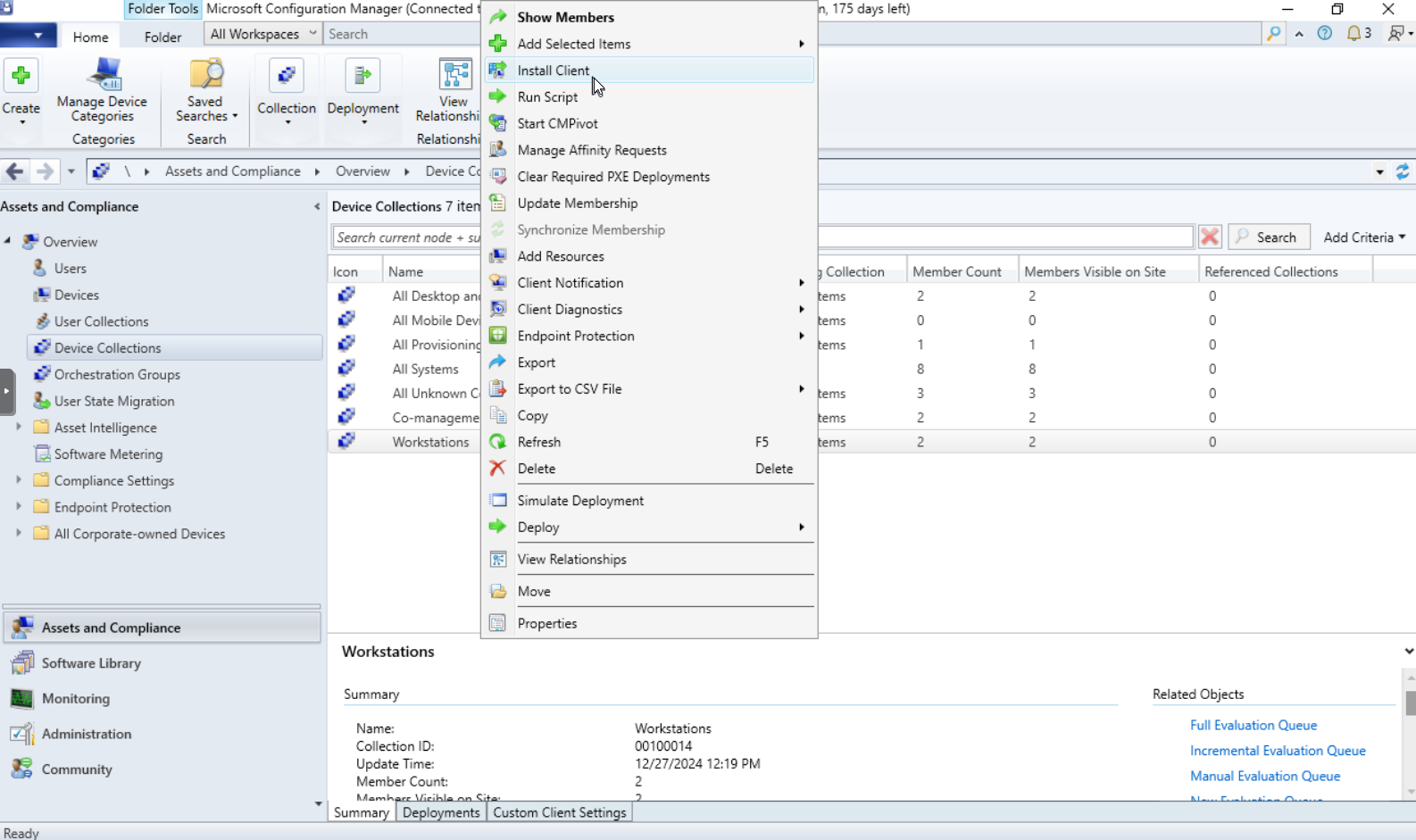This screenshot has width=1416, height=840.
Task: Expand the Client Notification submenu
Action: [x=571, y=283]
